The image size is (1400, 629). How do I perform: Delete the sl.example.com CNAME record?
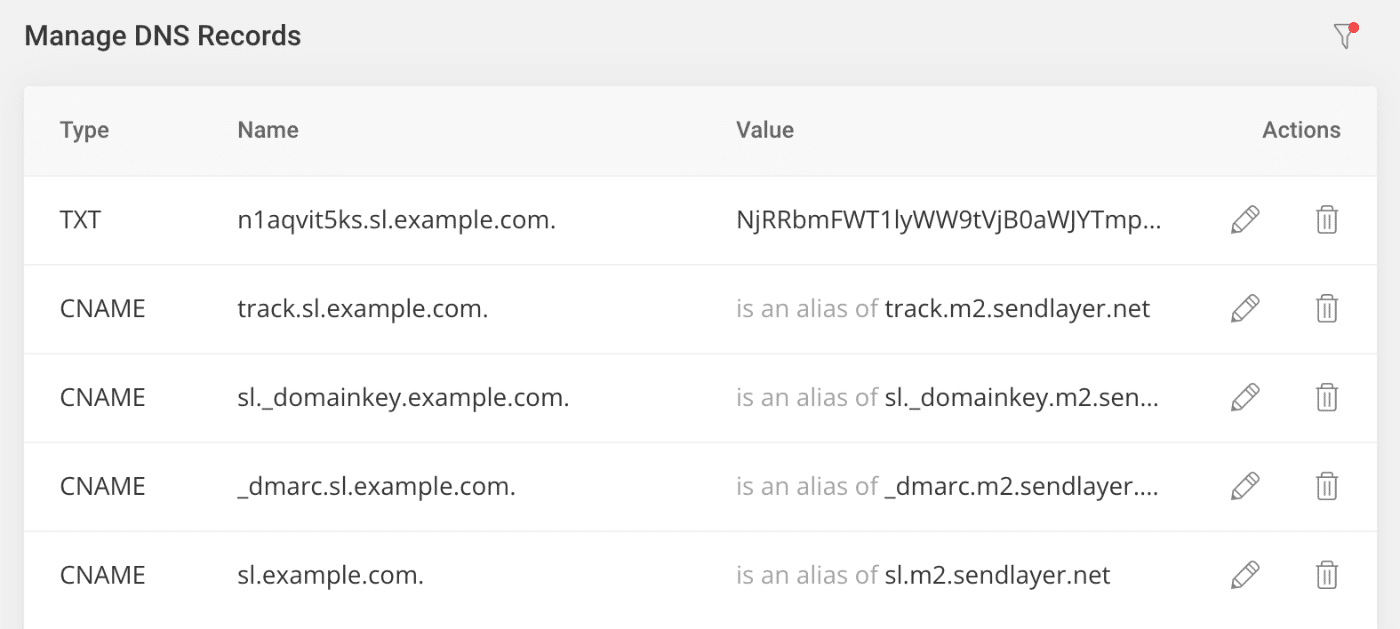(1327, 575)
